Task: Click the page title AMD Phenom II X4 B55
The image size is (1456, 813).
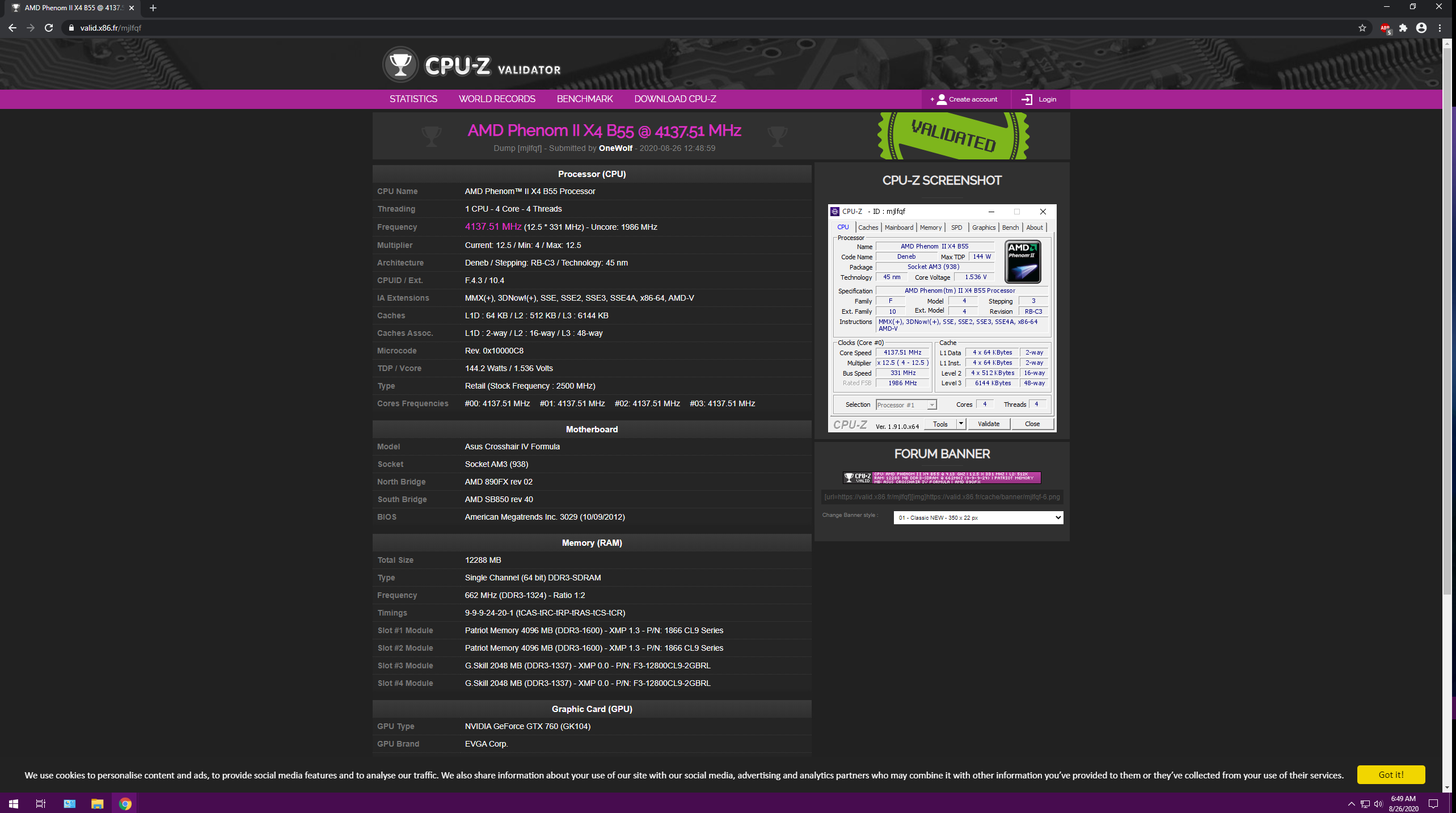Action: pos(604,130)
